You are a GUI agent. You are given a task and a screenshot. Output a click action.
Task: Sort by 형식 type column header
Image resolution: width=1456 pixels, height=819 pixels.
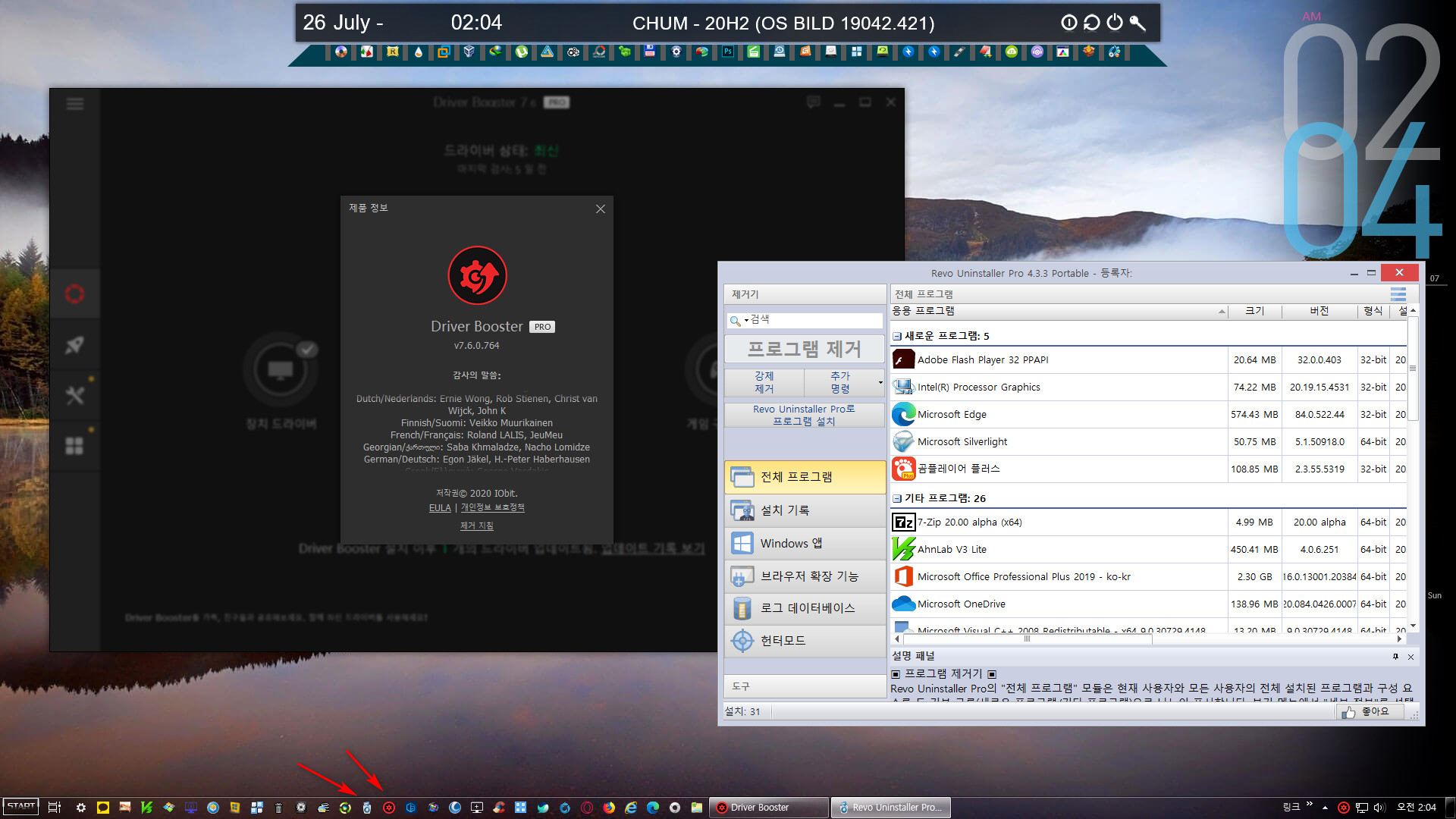[x=1373, y=311]
